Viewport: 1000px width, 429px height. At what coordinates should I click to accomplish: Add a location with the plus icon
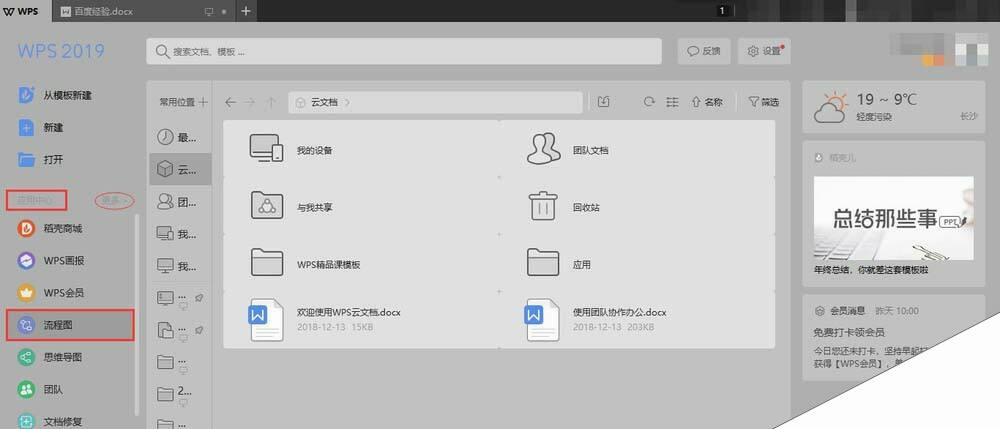203,102
